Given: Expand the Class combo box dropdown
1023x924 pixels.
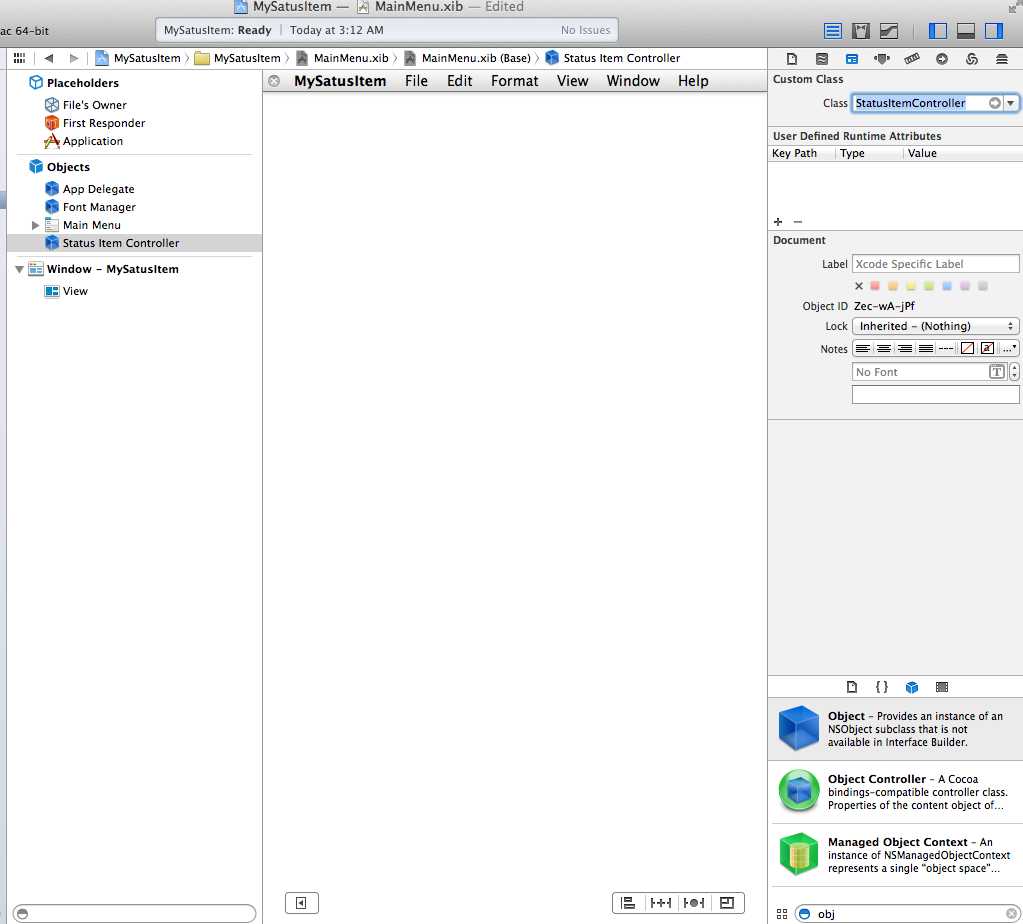Looking at the screenshot, I should pyautogui.click(x=1011, y=103).
